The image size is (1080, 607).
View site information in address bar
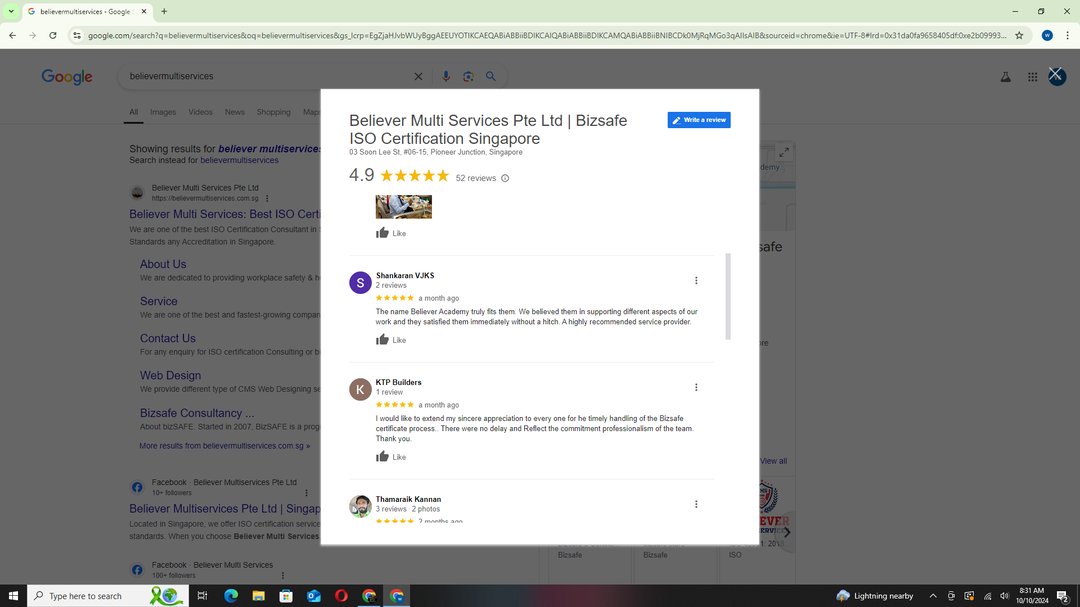coord(76,36)
